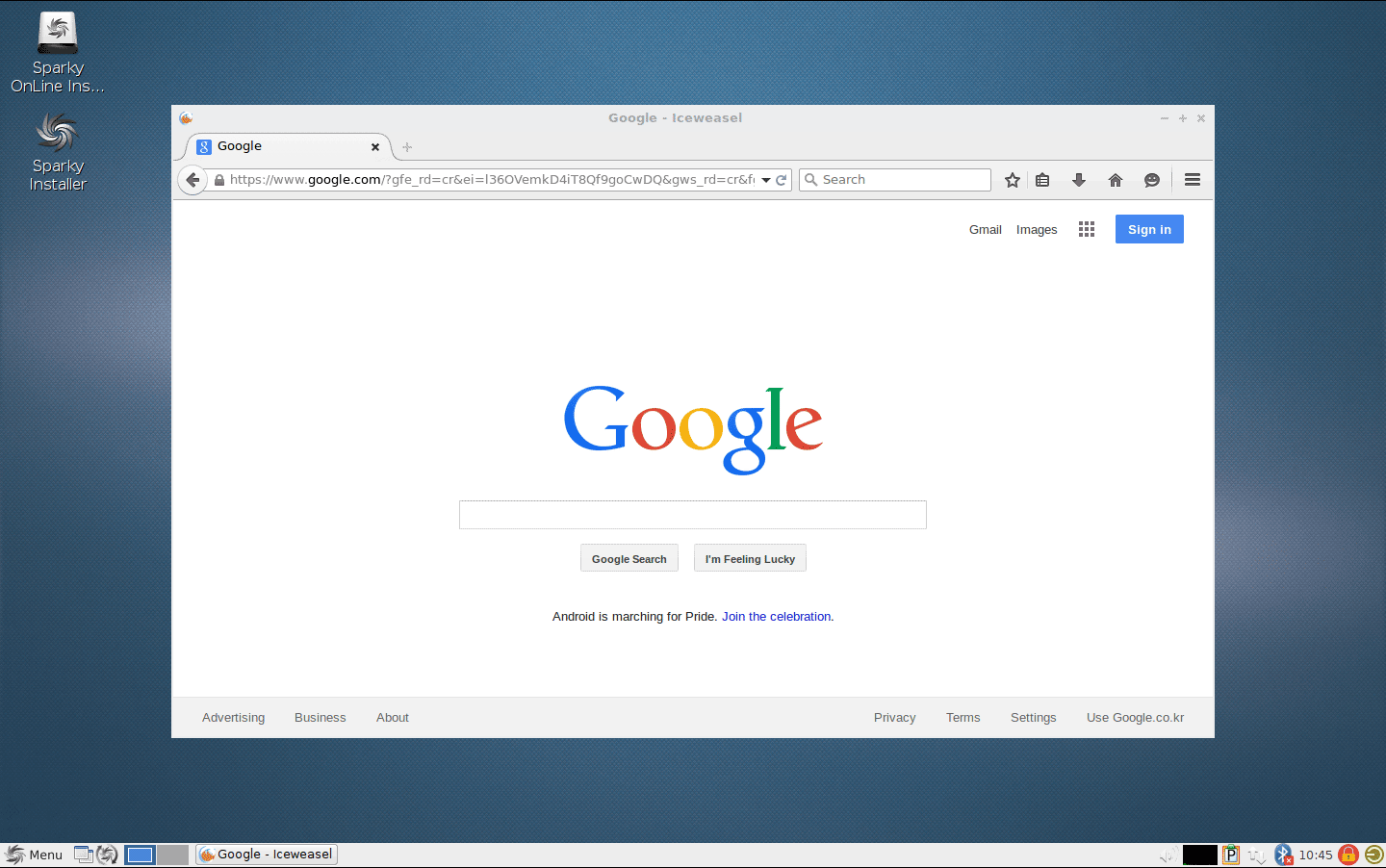Focus the Google search text box
Image resolution: width=1386 pixels, height=868 pixels.
(x=693, y=515)
